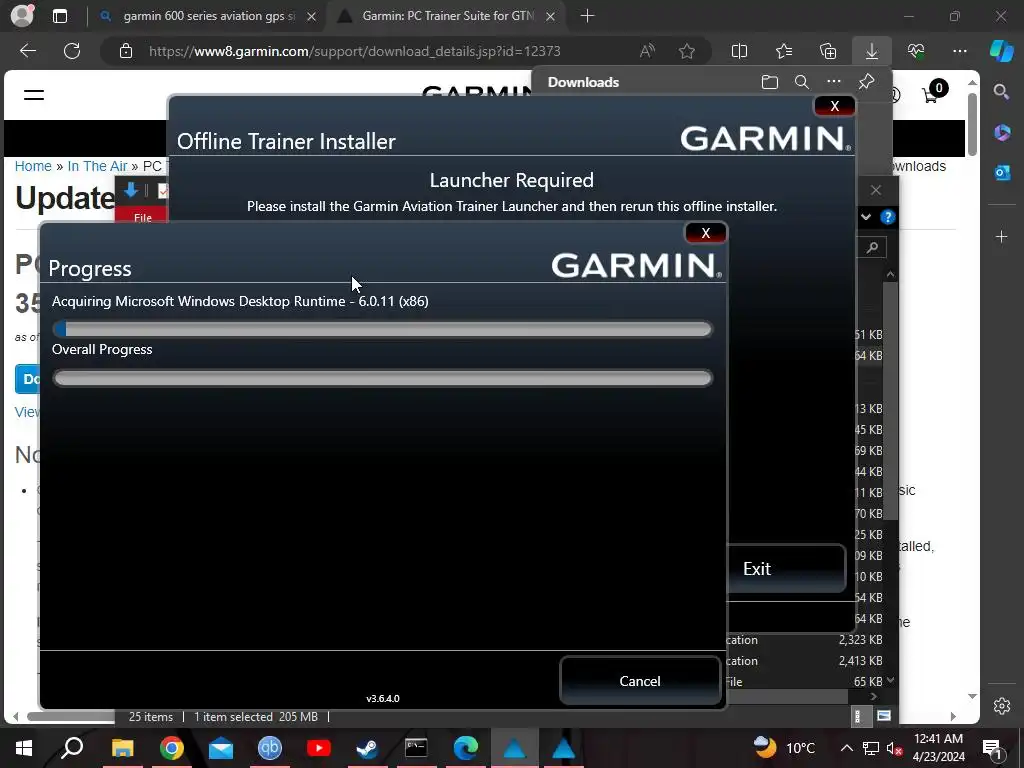Search downloads with magnifier icon
The height and width of the screenshot is (768, 1024).
click(x=802, y=82)
